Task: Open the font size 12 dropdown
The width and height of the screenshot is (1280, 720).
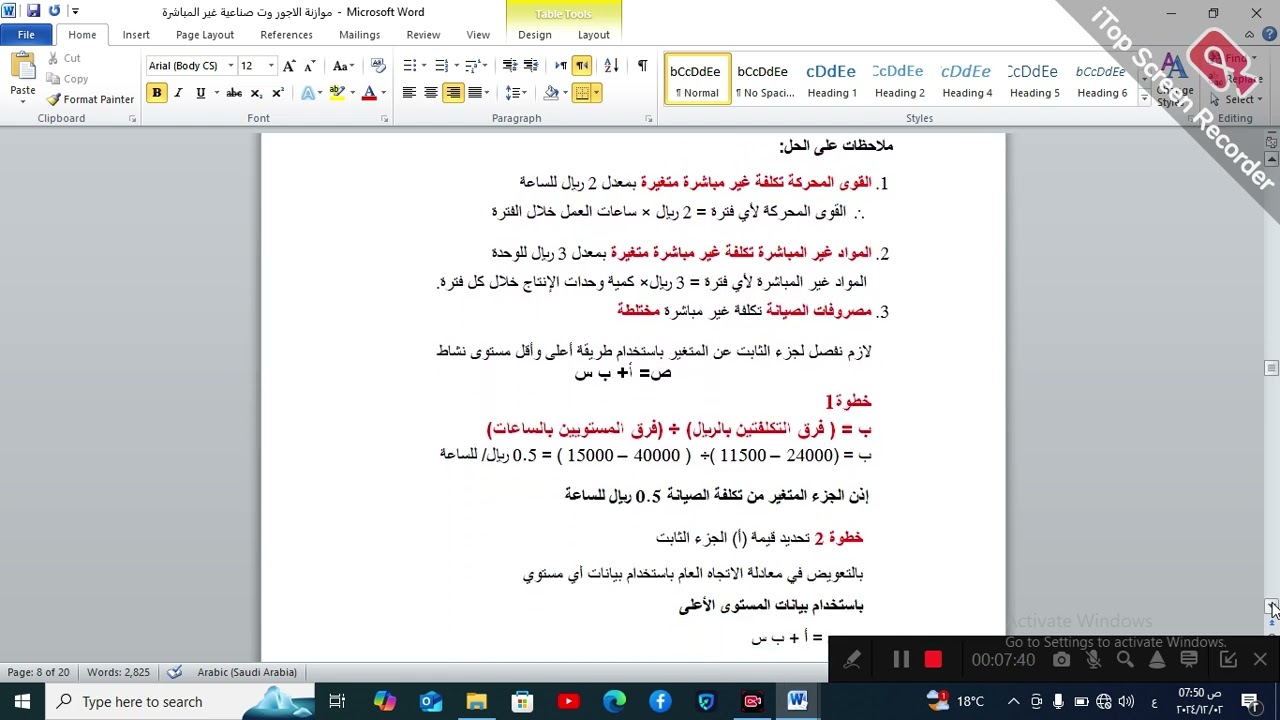Action: click(270, 66)
